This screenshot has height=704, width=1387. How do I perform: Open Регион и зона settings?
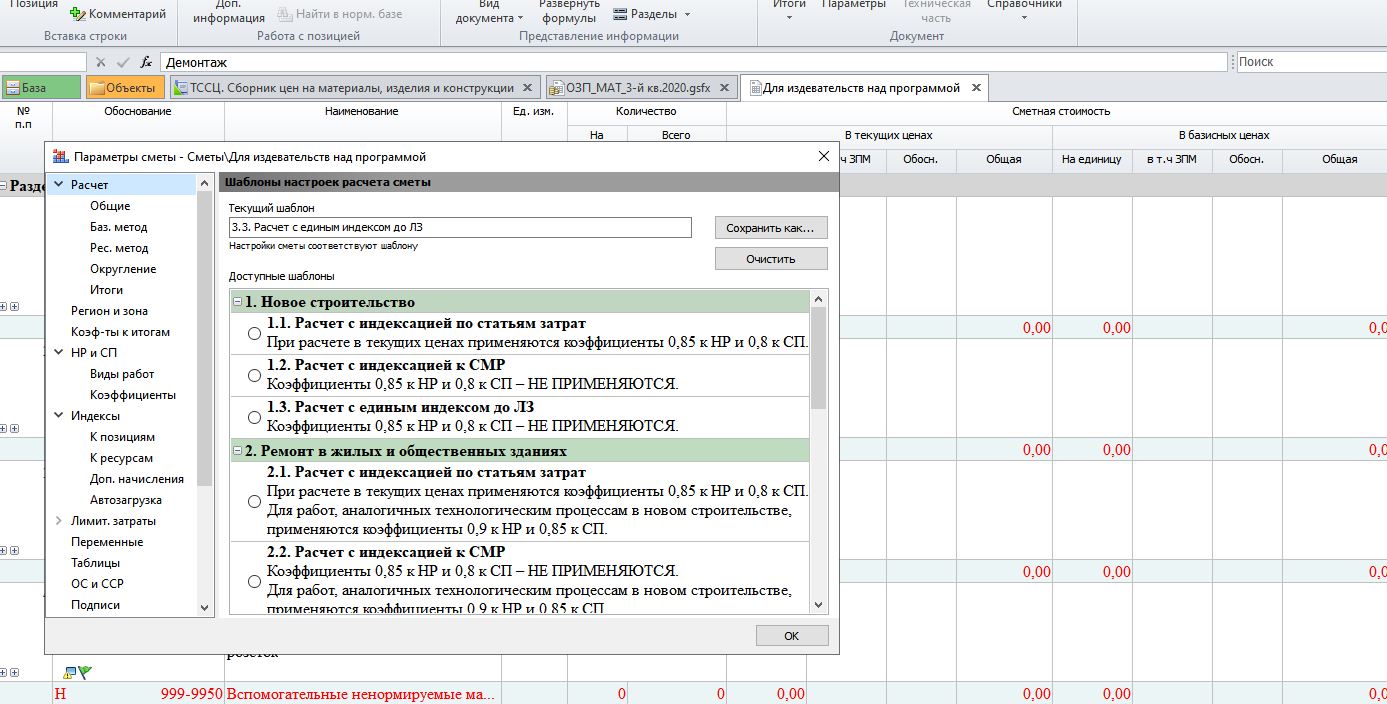click(109, 311)
